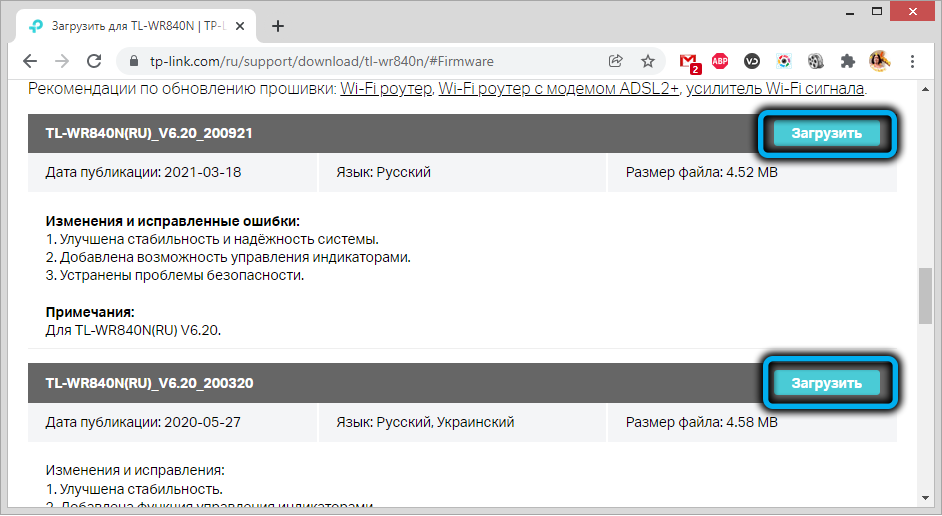Bookmark this page with the star icon
The width and height of the screenshot is (942, 516).
click(647, 61)
